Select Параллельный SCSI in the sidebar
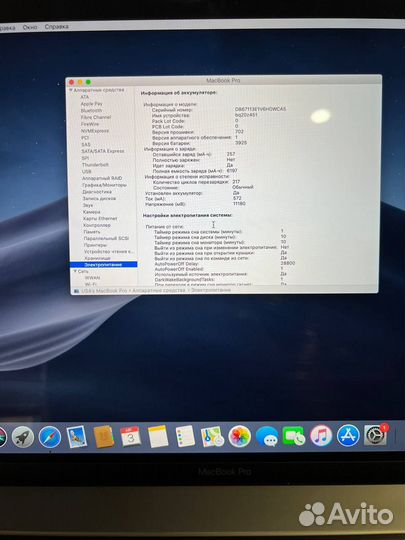The height and width of the screenshot is (540, 405). [106, 238]
